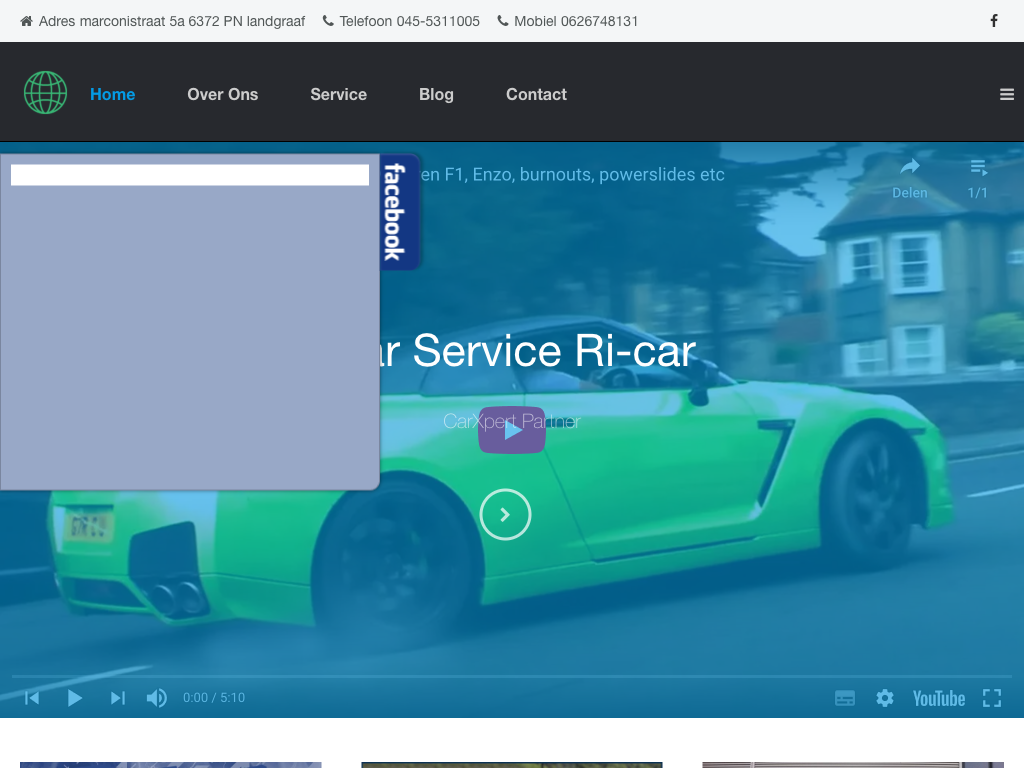The width and height of the screenshot is (1024, 768).
Task: Toggle fullscreen video mode
Action: pyautogui.click(x=992, y=698)
